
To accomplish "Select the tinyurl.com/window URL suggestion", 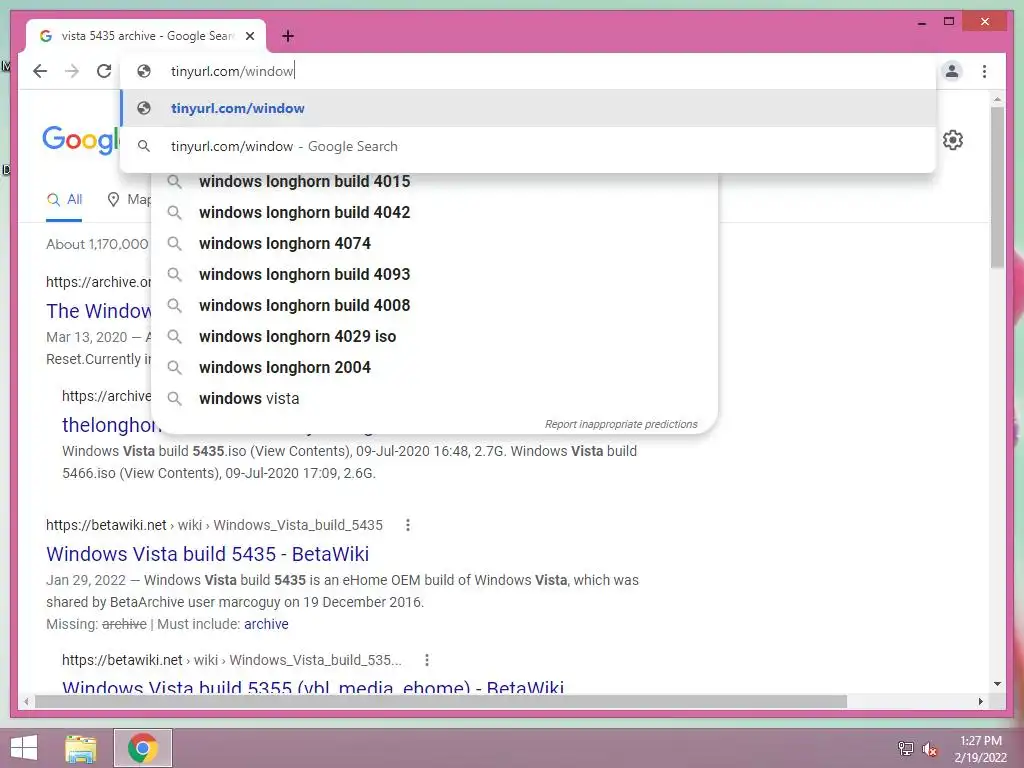I will pos(528,108).
